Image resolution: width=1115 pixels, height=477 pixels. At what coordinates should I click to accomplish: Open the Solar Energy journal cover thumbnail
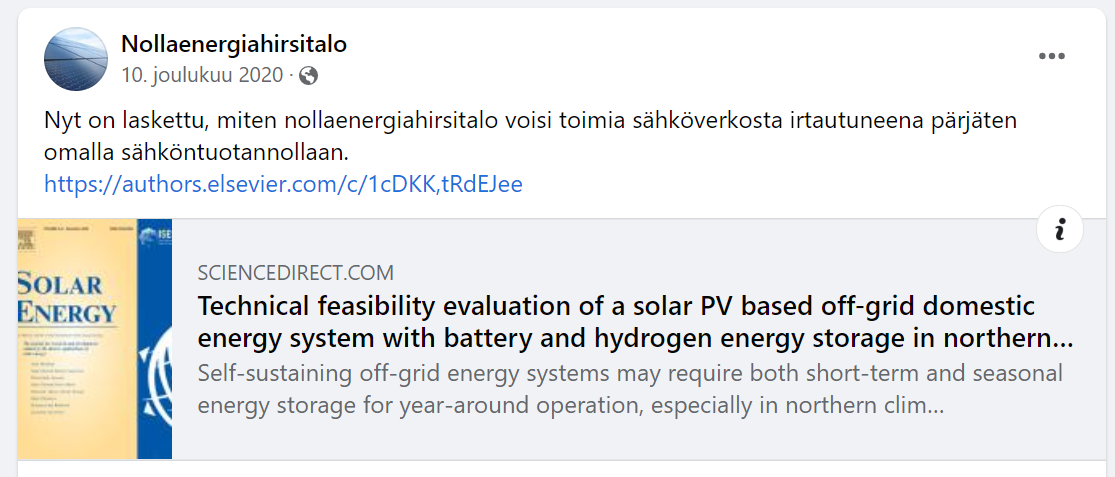pyautogui.click(x=95, y=338)
